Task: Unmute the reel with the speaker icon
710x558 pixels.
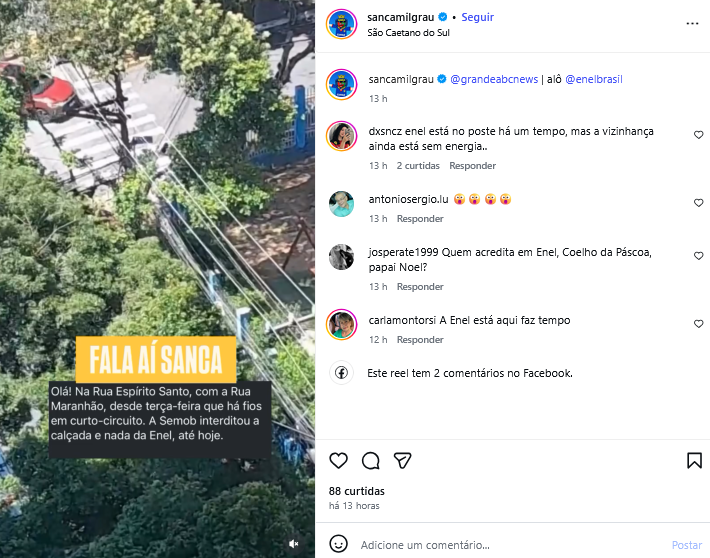Action: (294, 544)
